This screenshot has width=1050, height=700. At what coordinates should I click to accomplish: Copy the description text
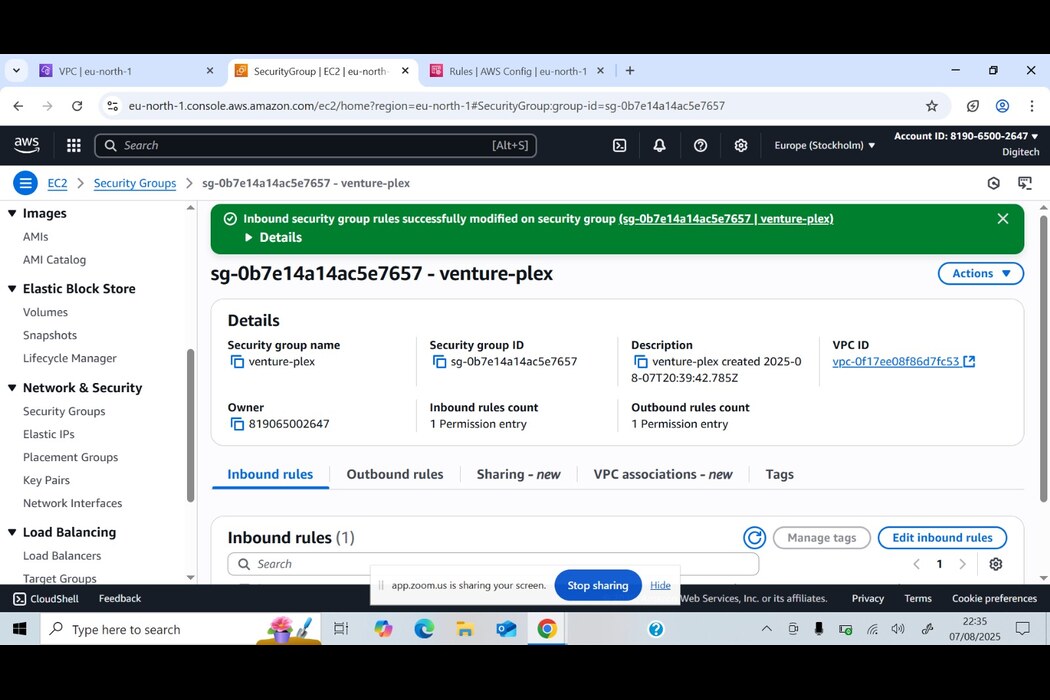click(x=641, y=362)
